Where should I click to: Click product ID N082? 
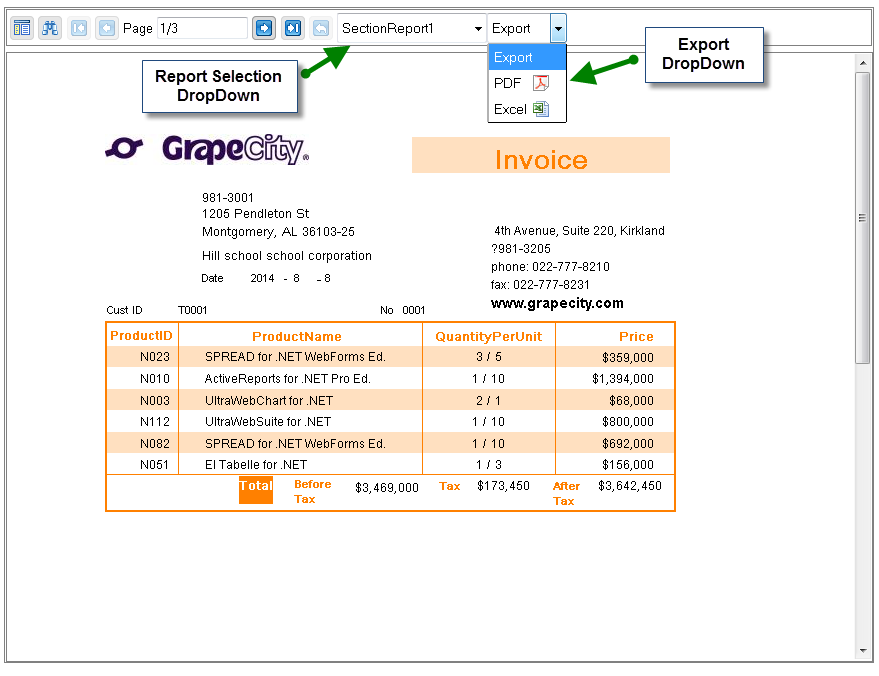155,444
